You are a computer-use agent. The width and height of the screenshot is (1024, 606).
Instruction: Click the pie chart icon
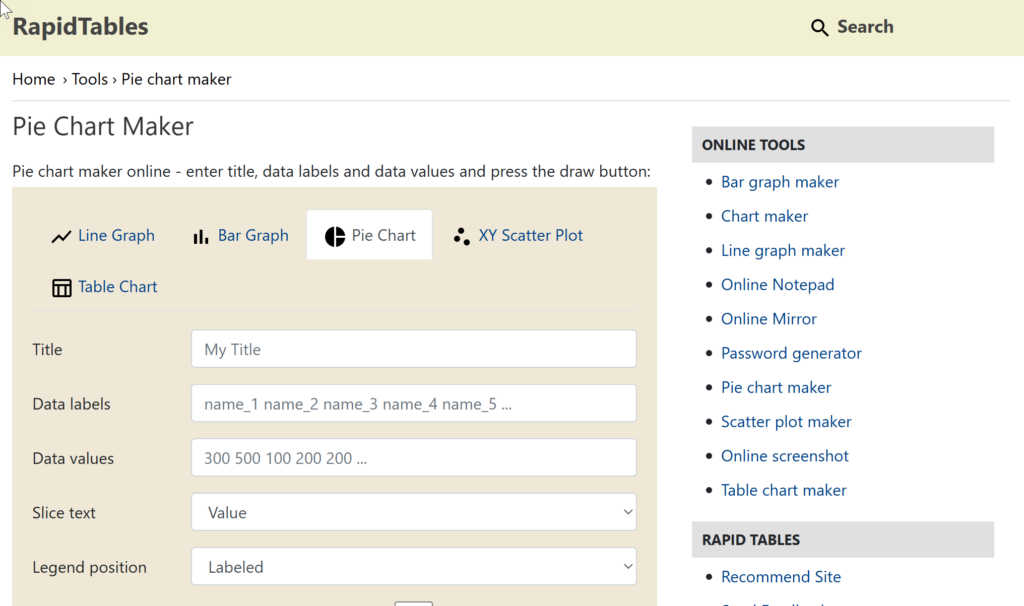click(x=335, y=237)
